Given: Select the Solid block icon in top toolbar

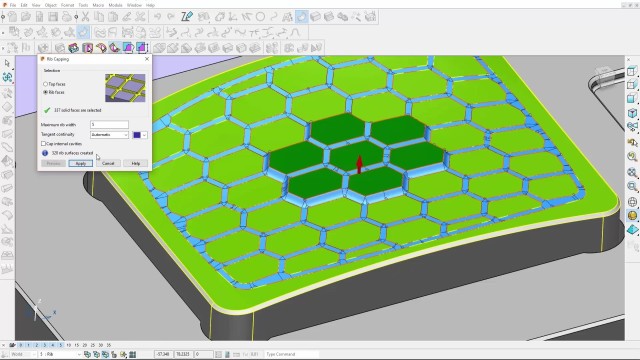Looking at the screenshot, I should 315,17.
